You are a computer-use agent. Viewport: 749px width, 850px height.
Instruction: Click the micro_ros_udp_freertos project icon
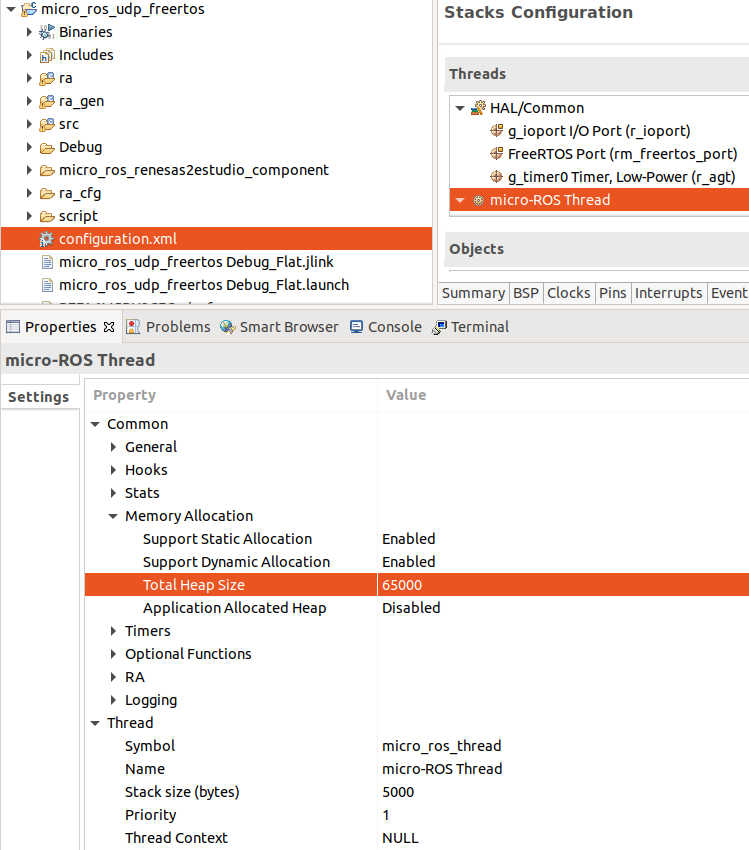(x=29, y=9)
